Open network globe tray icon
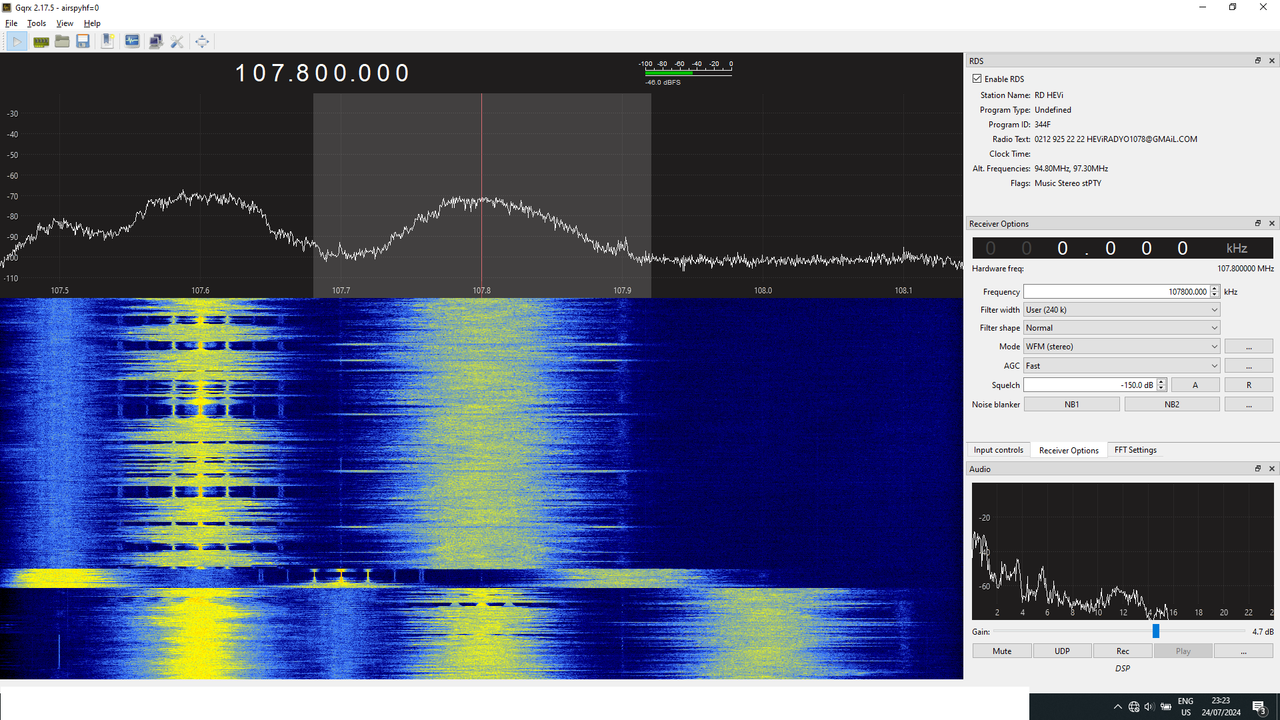This screenshot has height=720, width=1280. [1134, 707]
